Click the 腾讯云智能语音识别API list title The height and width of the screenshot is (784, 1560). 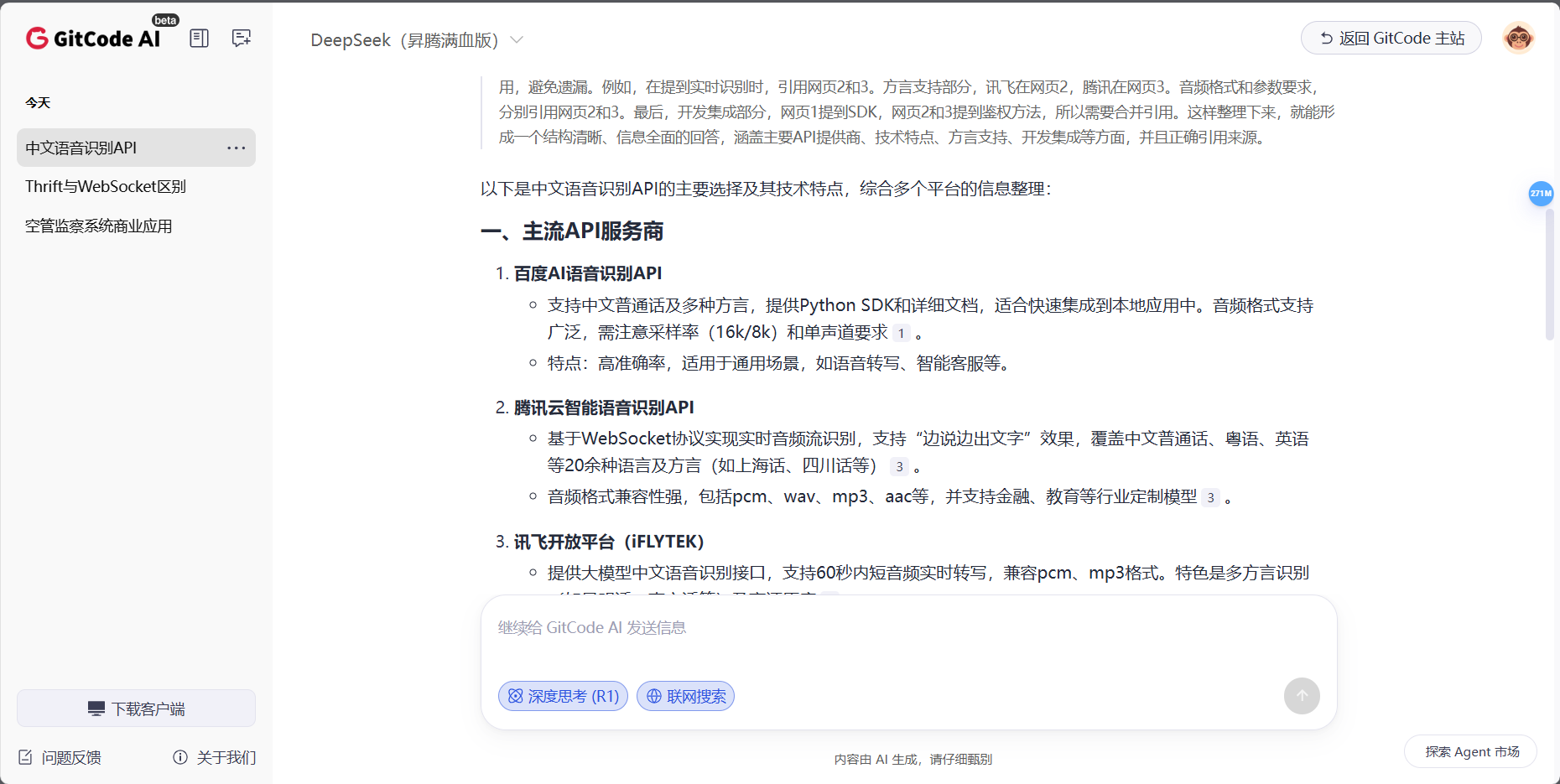tap(604, 408)
